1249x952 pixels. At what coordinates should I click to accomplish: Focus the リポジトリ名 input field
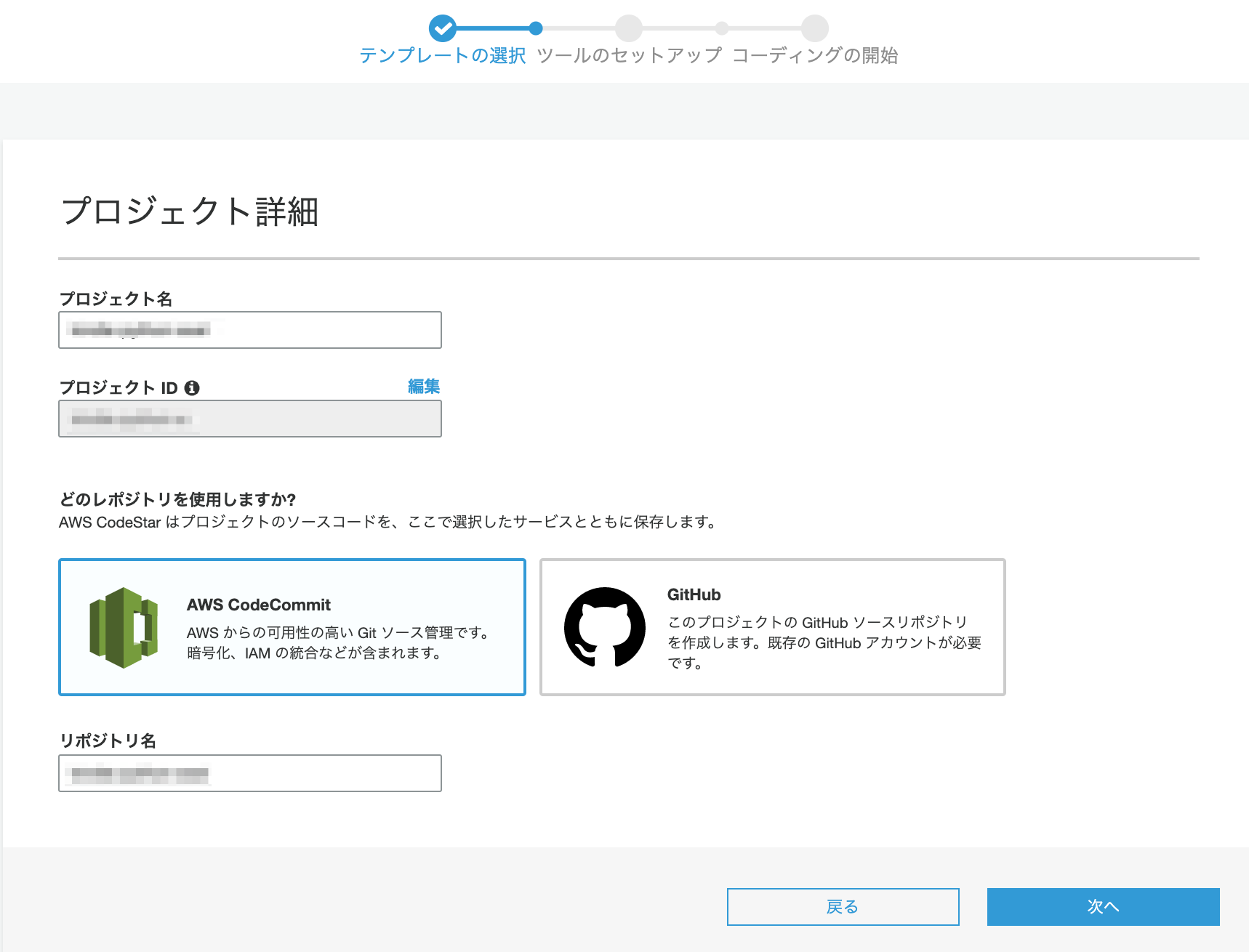point(250,773)
